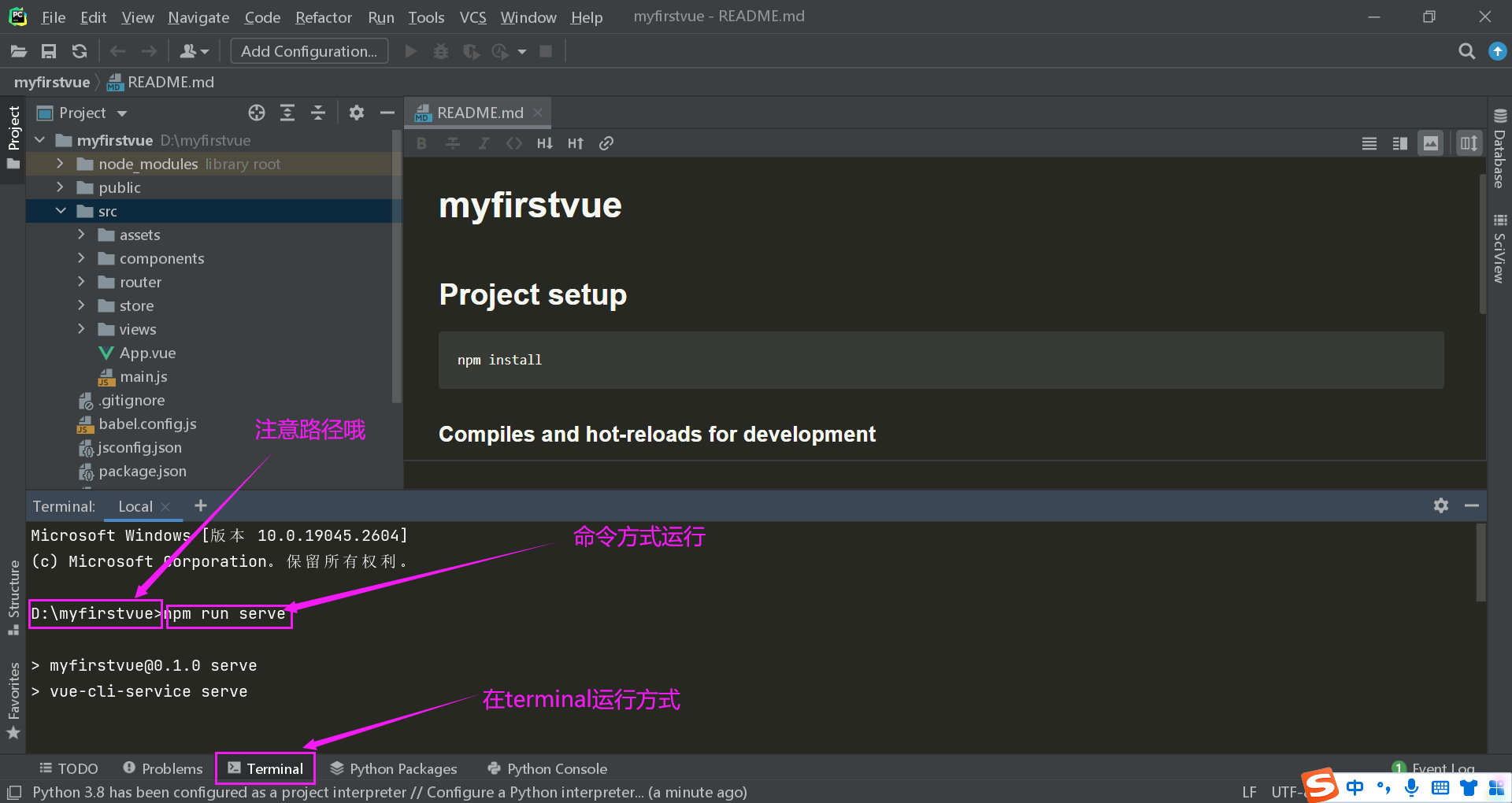Click the Project tree vertical scrollbar

click(396, 268)
